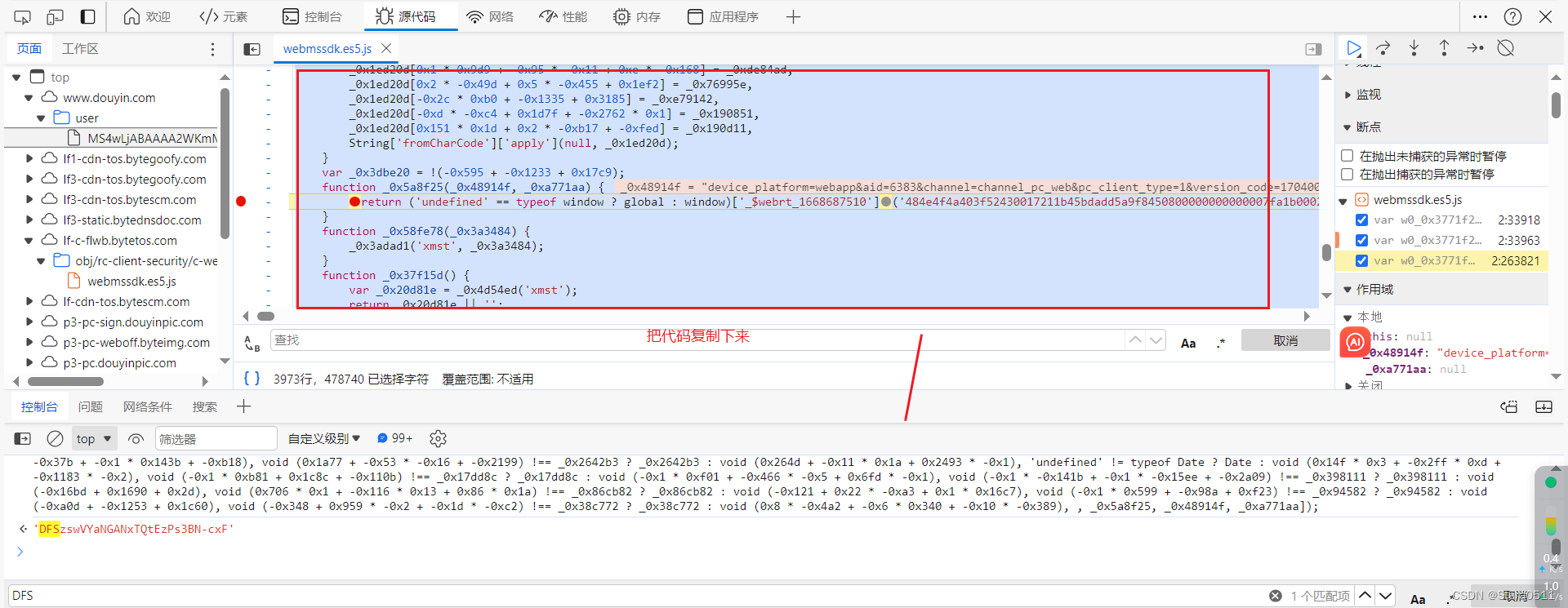
Task: Open 自定义级别 log level dropdown
Action: [324, 439]
